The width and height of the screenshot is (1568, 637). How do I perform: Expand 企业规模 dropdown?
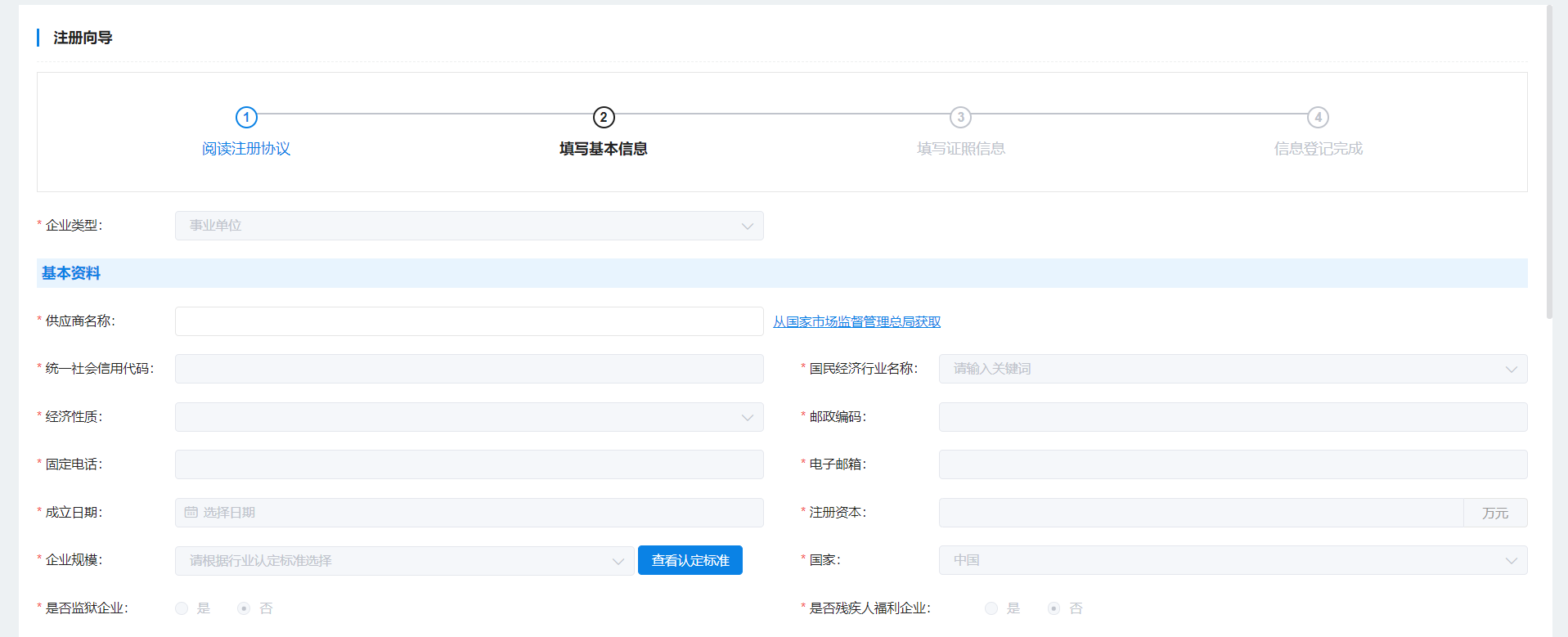click(404, 561)
